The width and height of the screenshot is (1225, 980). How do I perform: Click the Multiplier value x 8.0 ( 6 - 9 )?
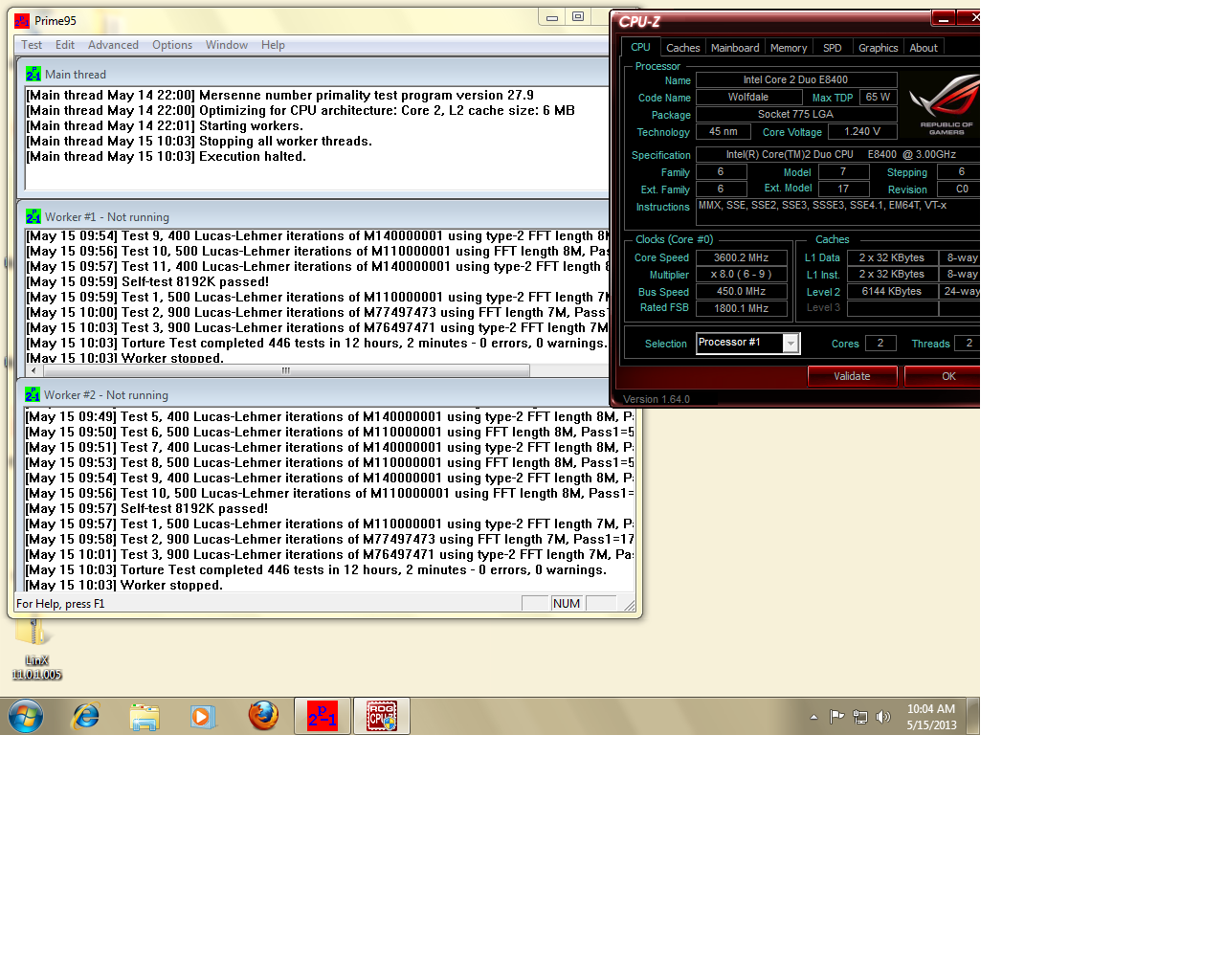click(742, 275)
